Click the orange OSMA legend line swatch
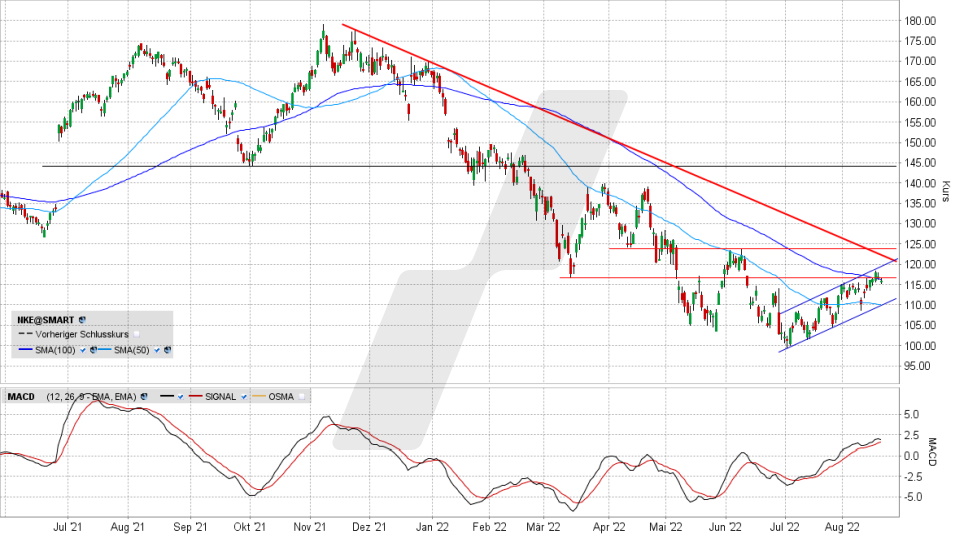Viewport: 960px width, 540px height. click(259, 396)
